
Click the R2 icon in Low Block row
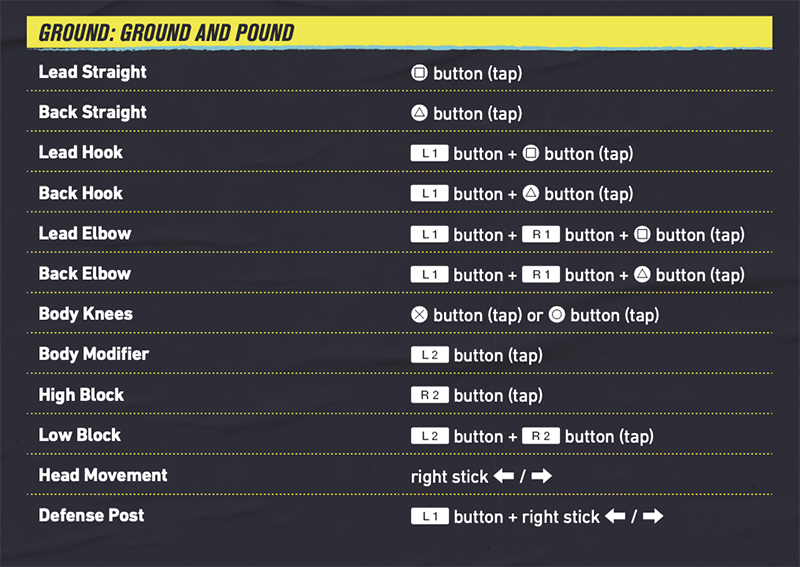pyautogui.click(x=540, y=436)
